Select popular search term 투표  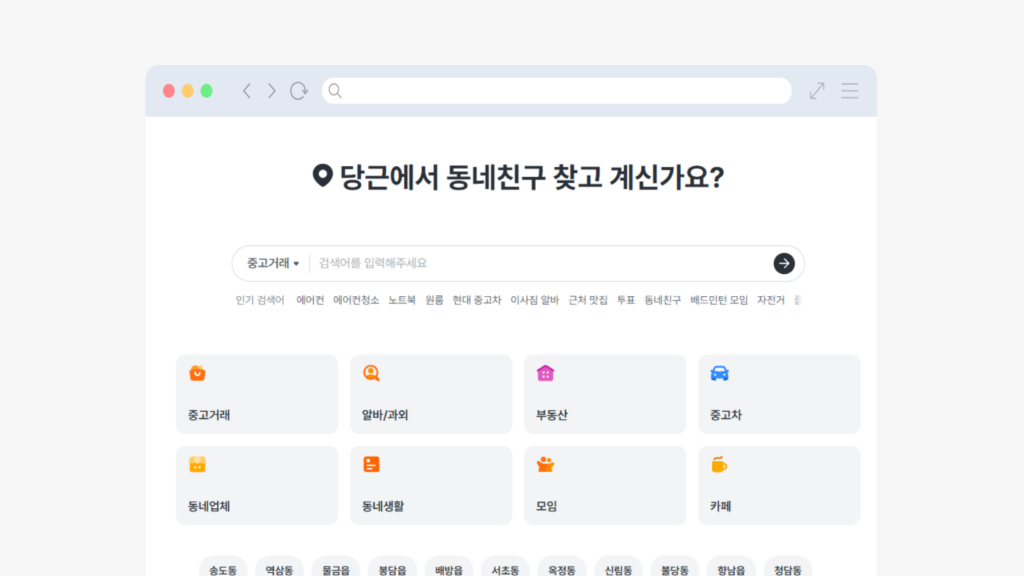click(x=626, y=300)
